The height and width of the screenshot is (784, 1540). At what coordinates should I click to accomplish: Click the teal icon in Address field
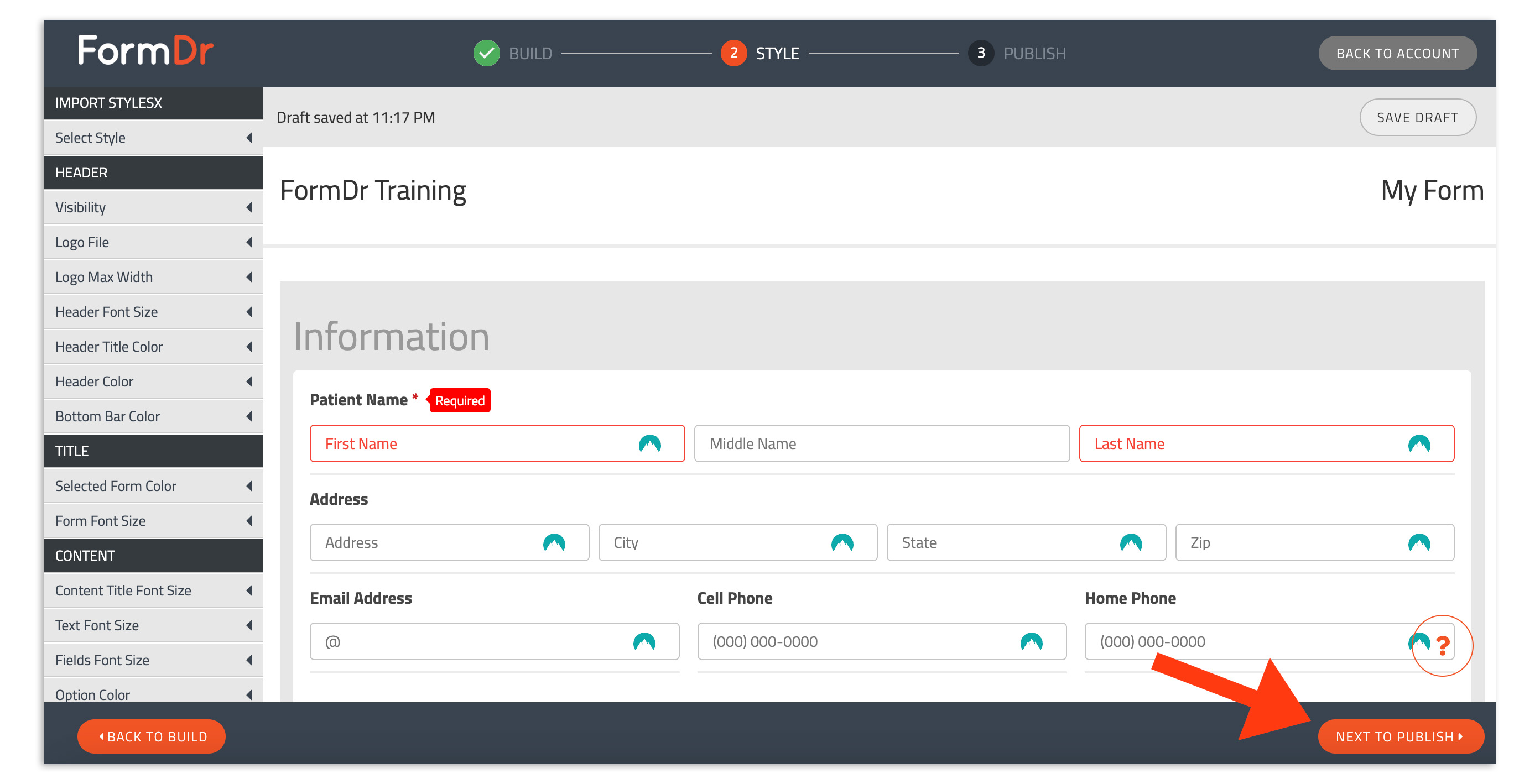[x=554, y=542]
